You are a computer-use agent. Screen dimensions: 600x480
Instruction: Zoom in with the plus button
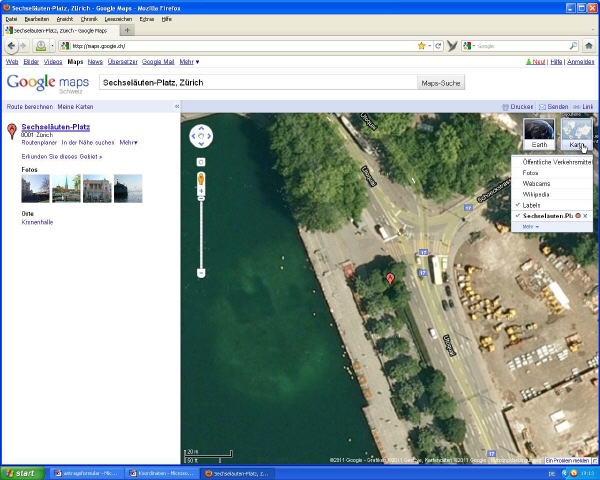[x=201, y=191]
